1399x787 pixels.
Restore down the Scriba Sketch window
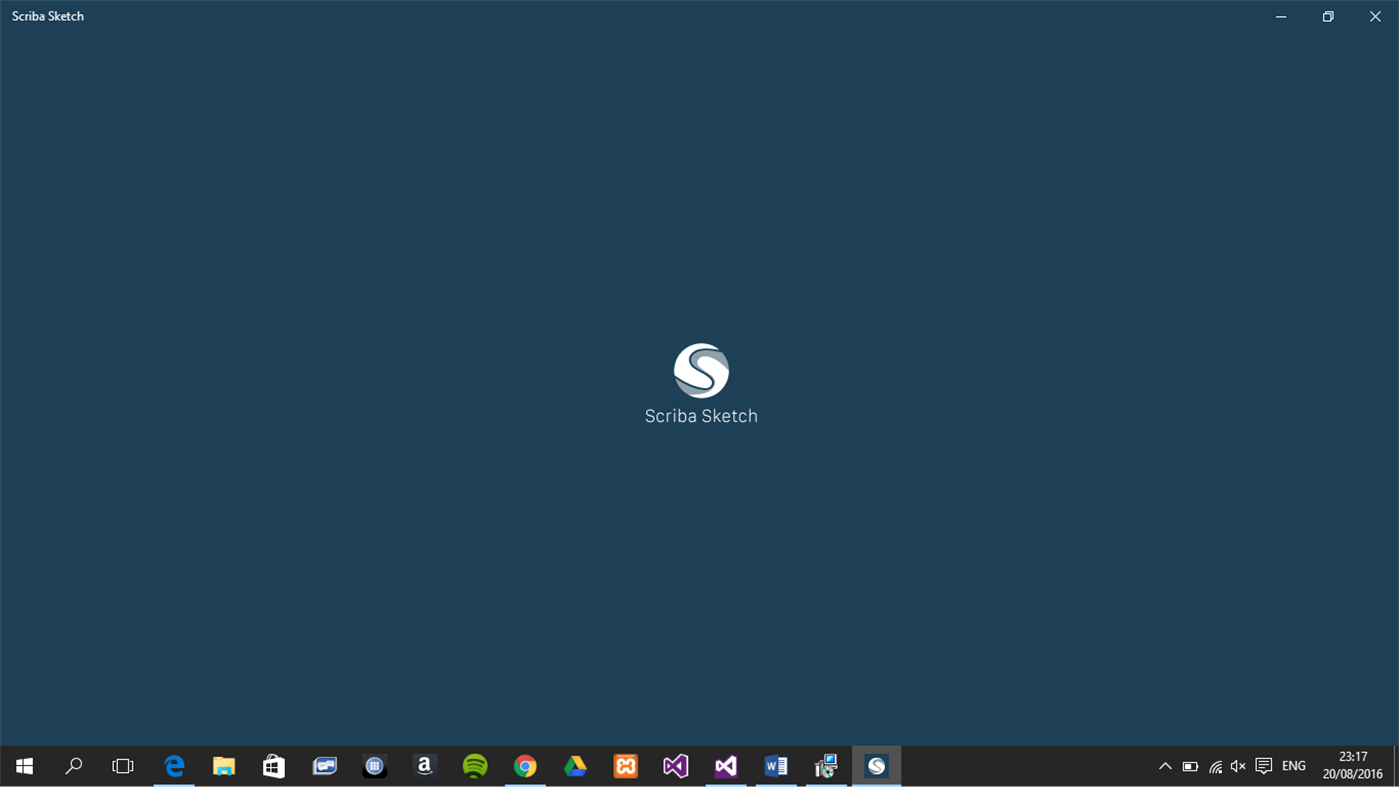coord(1328,16)
